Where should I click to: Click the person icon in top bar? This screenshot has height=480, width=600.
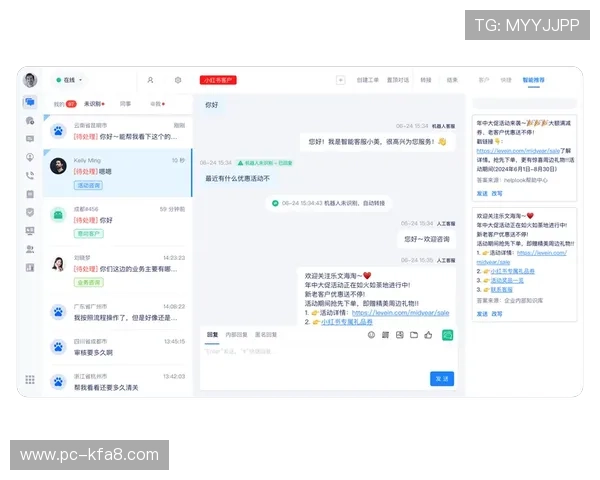(150, 80)
